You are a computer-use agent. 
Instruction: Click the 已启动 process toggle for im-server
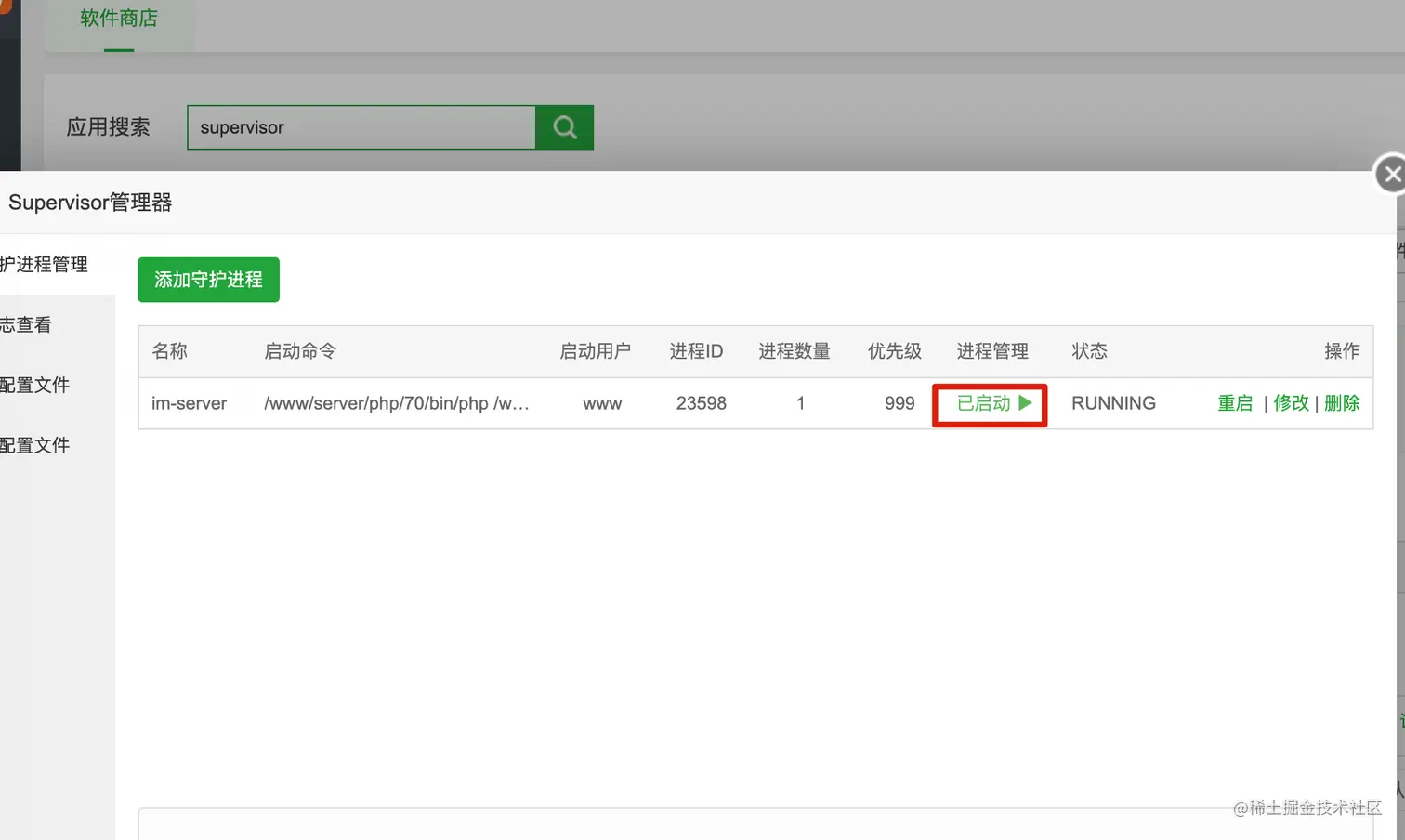(x=994, y=403)
